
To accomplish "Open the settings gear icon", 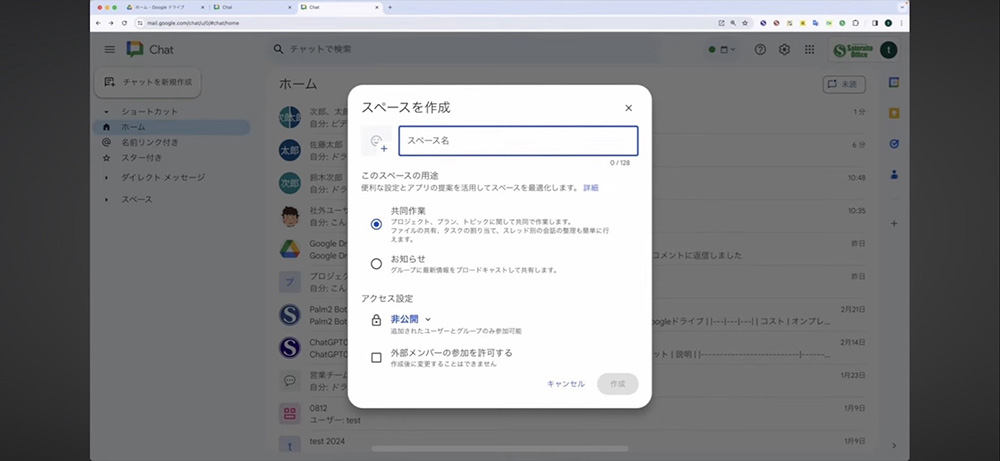I will [784, 50].
